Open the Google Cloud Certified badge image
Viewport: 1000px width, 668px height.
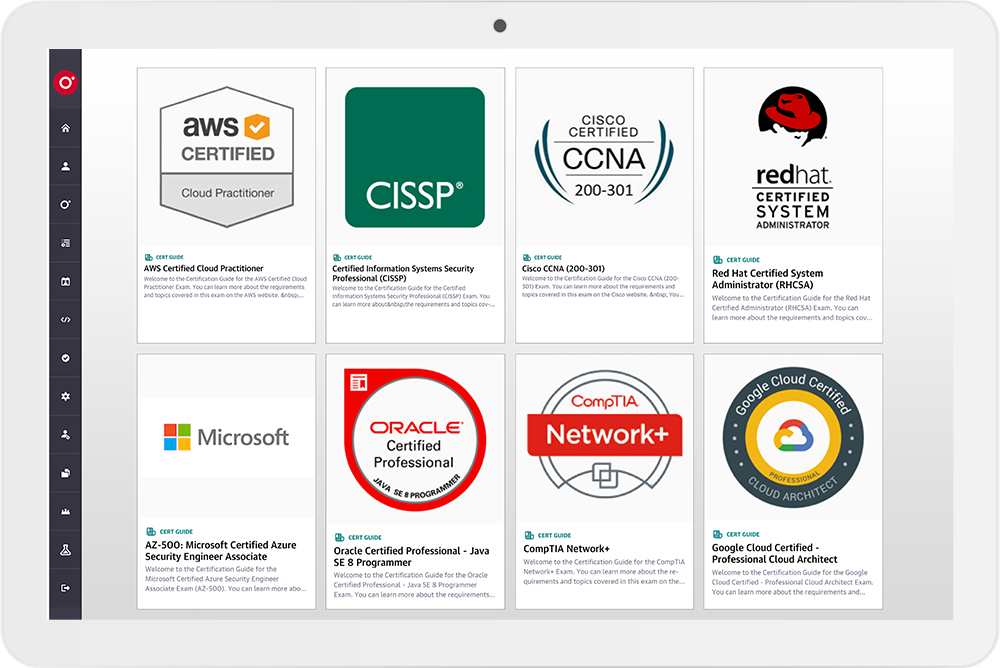click(x=793, y=438)
